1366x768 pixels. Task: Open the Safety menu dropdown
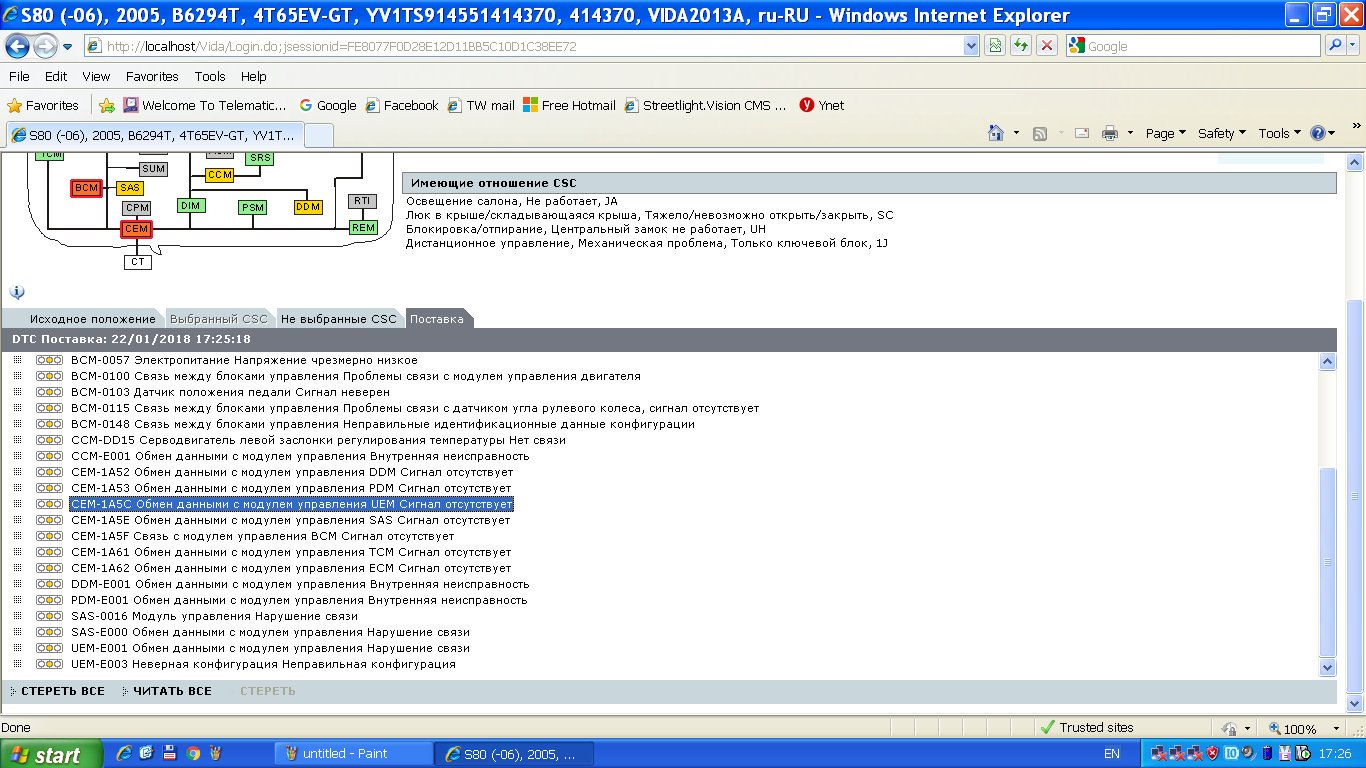pyautogui.click(x=1221, y=133)
